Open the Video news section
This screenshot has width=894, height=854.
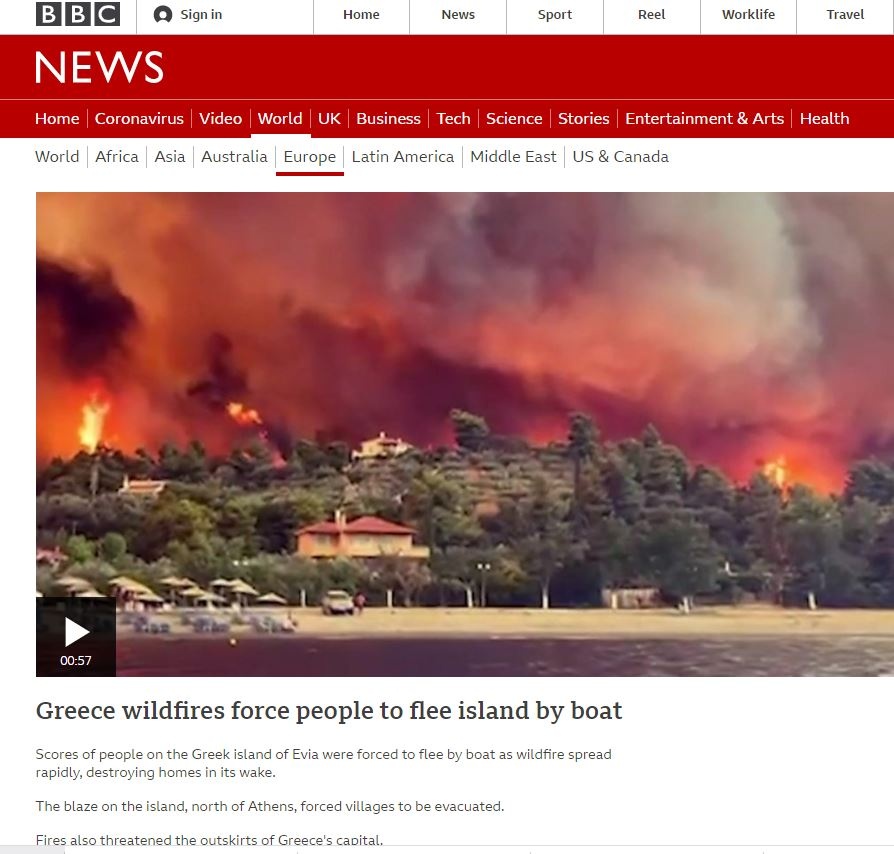pos(221,119)
